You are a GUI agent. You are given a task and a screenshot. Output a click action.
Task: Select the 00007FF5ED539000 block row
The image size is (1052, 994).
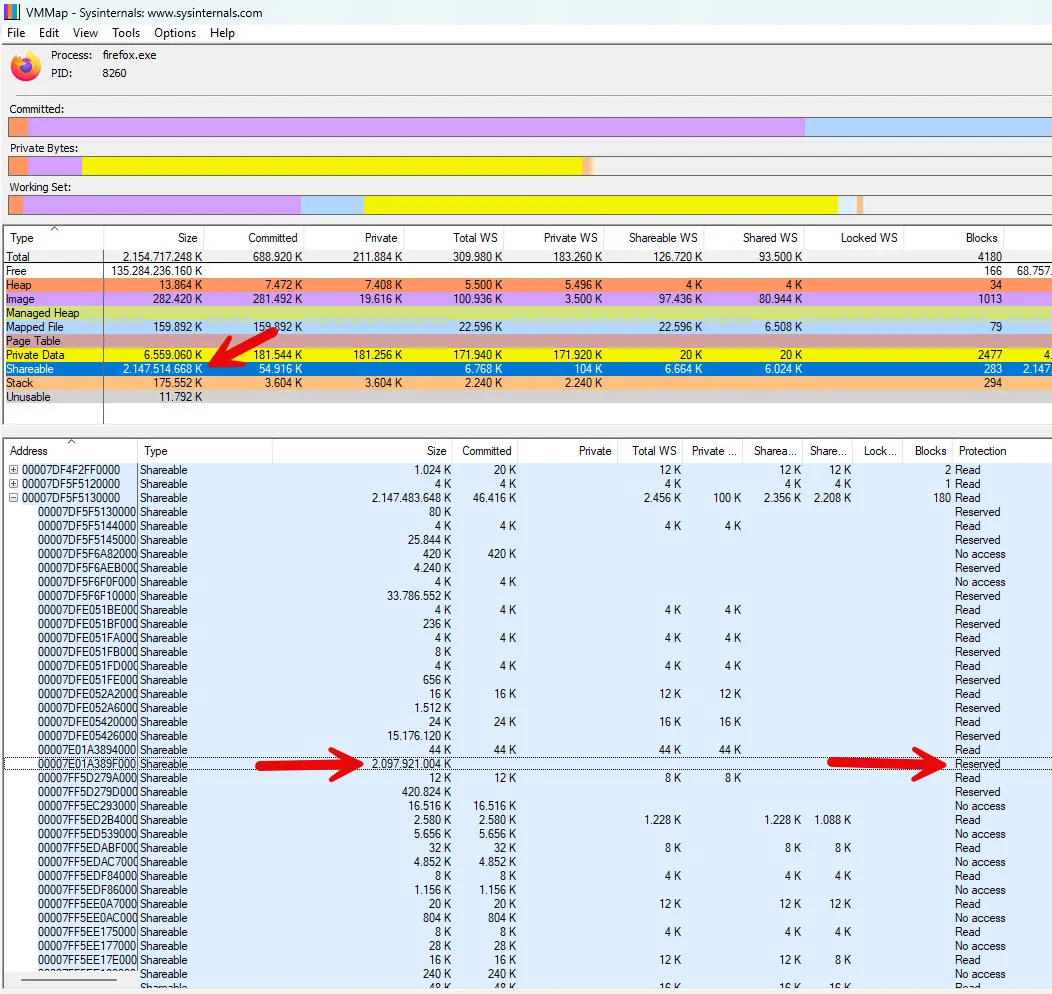coord(528,834)
